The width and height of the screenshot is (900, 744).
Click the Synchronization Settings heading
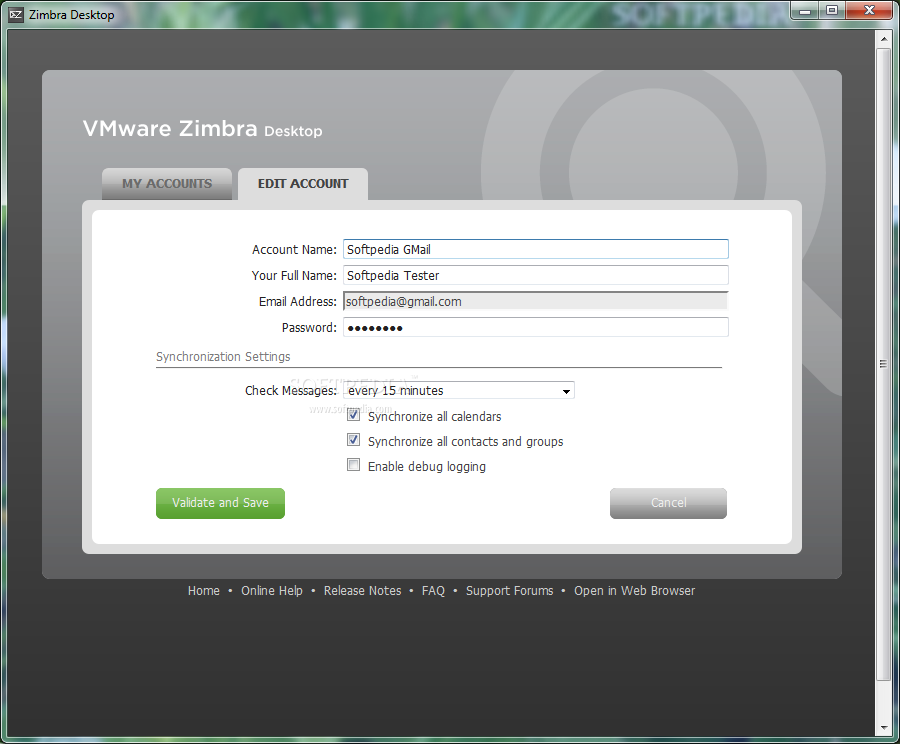tap(223, 356)
